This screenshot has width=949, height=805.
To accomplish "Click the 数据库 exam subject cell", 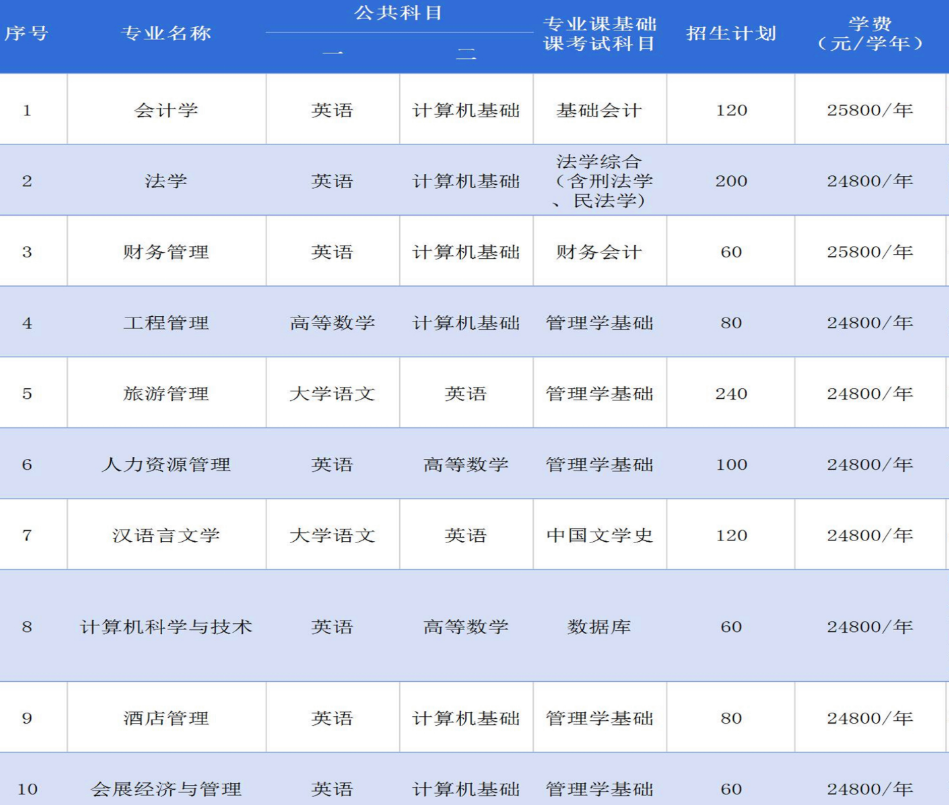I will (x=599, y=627).
